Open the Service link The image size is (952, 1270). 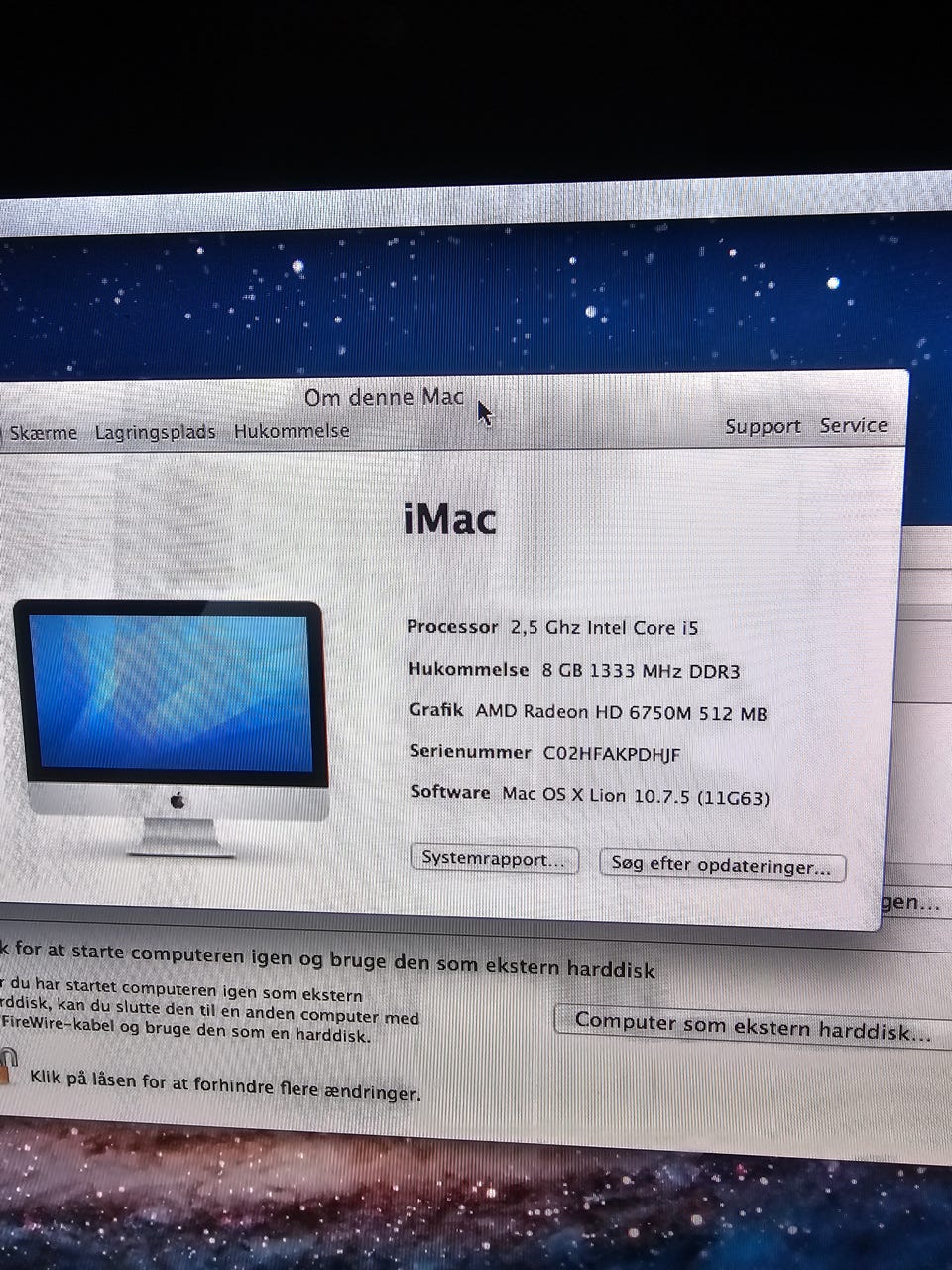click(854, 425)
